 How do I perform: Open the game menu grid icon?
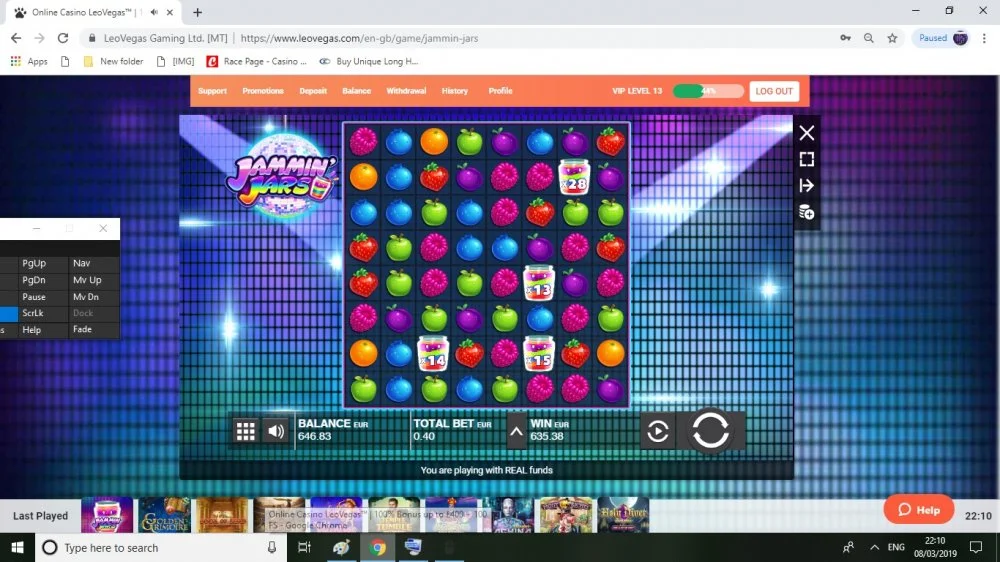tap(246, 431)
